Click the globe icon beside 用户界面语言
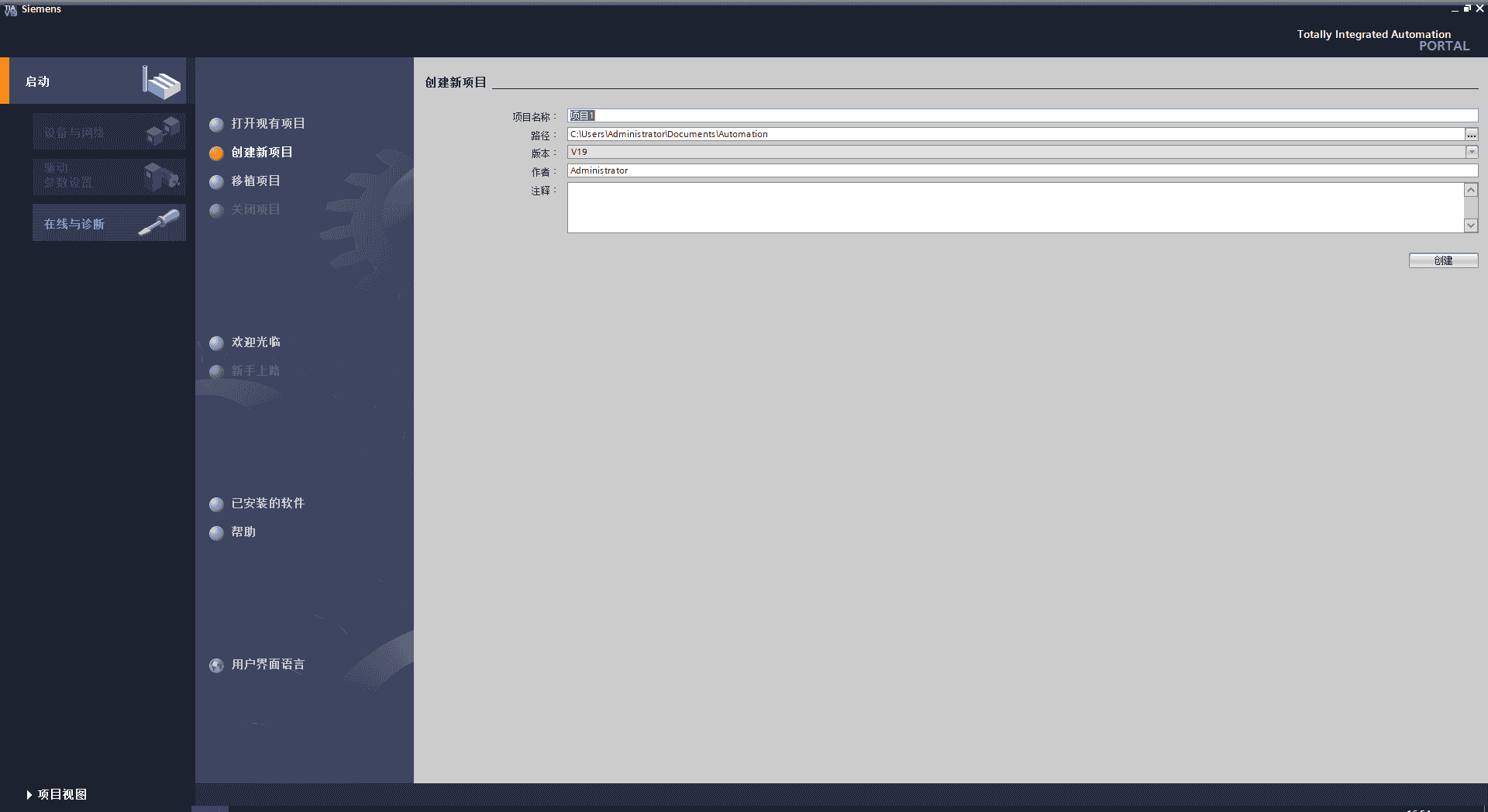Image resolution: width=1488 pixels, height=812 pixels. [x=216, y=665]
